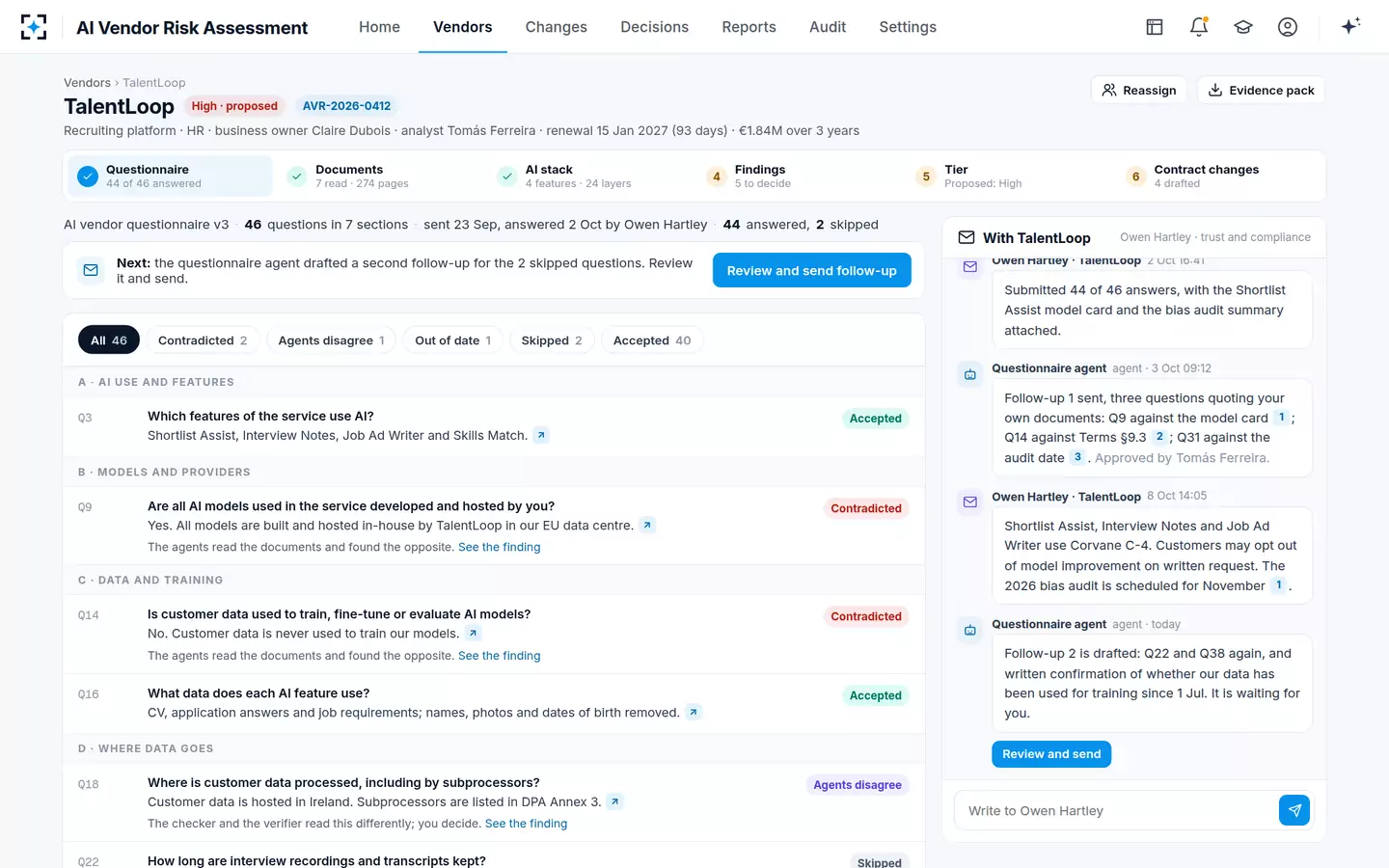Open the Settings tab
The height and width of the screenshot is (868, 1389).
pyautogui.click(x=908, y=27)
